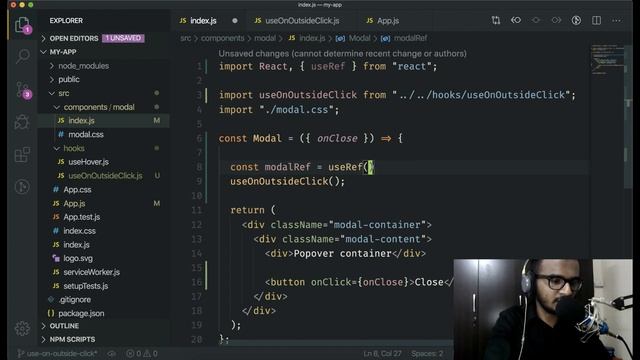This screenshot has height=360, width=640.
Task: Click the editor vertical scrollbar
Action: 628,118
